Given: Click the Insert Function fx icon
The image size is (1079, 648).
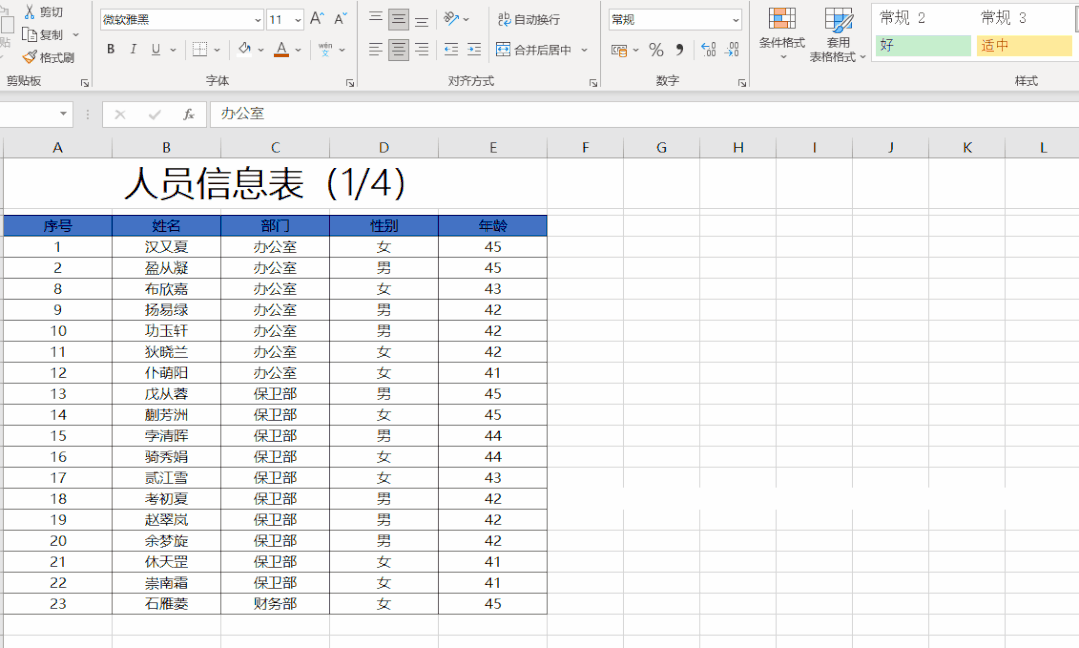Looking at the screenshot, I should click(188, 114).
